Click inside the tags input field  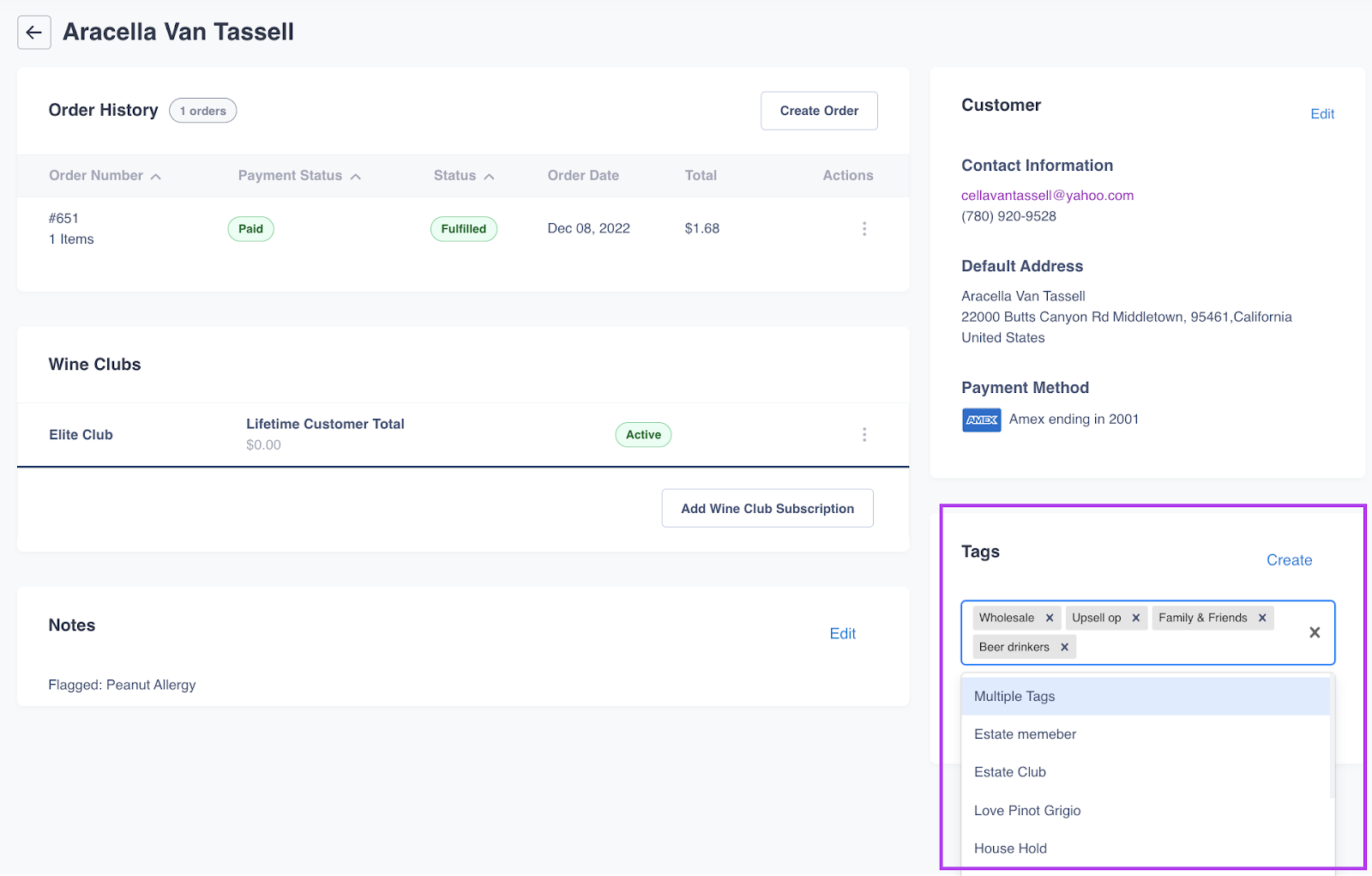tap(1183, 648)
